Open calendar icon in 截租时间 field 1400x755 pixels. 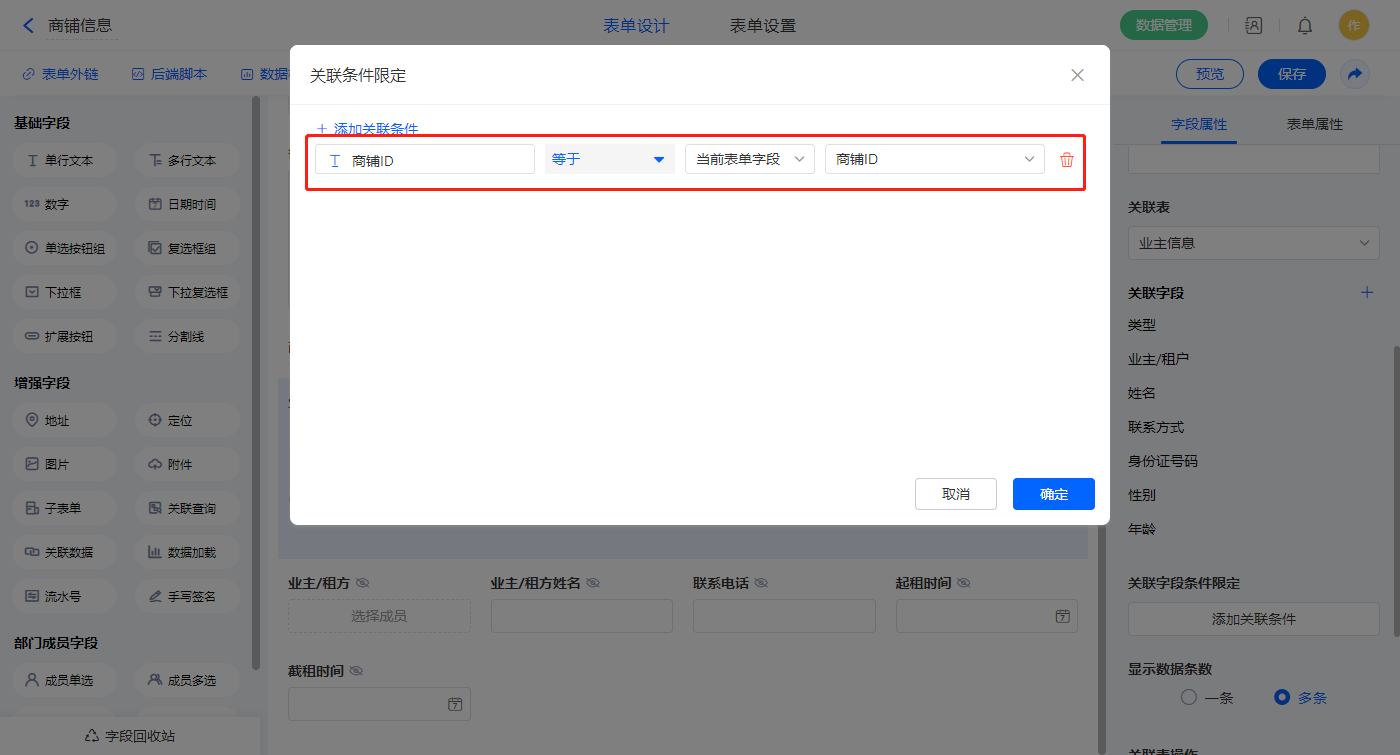click(x=455, y=704)
